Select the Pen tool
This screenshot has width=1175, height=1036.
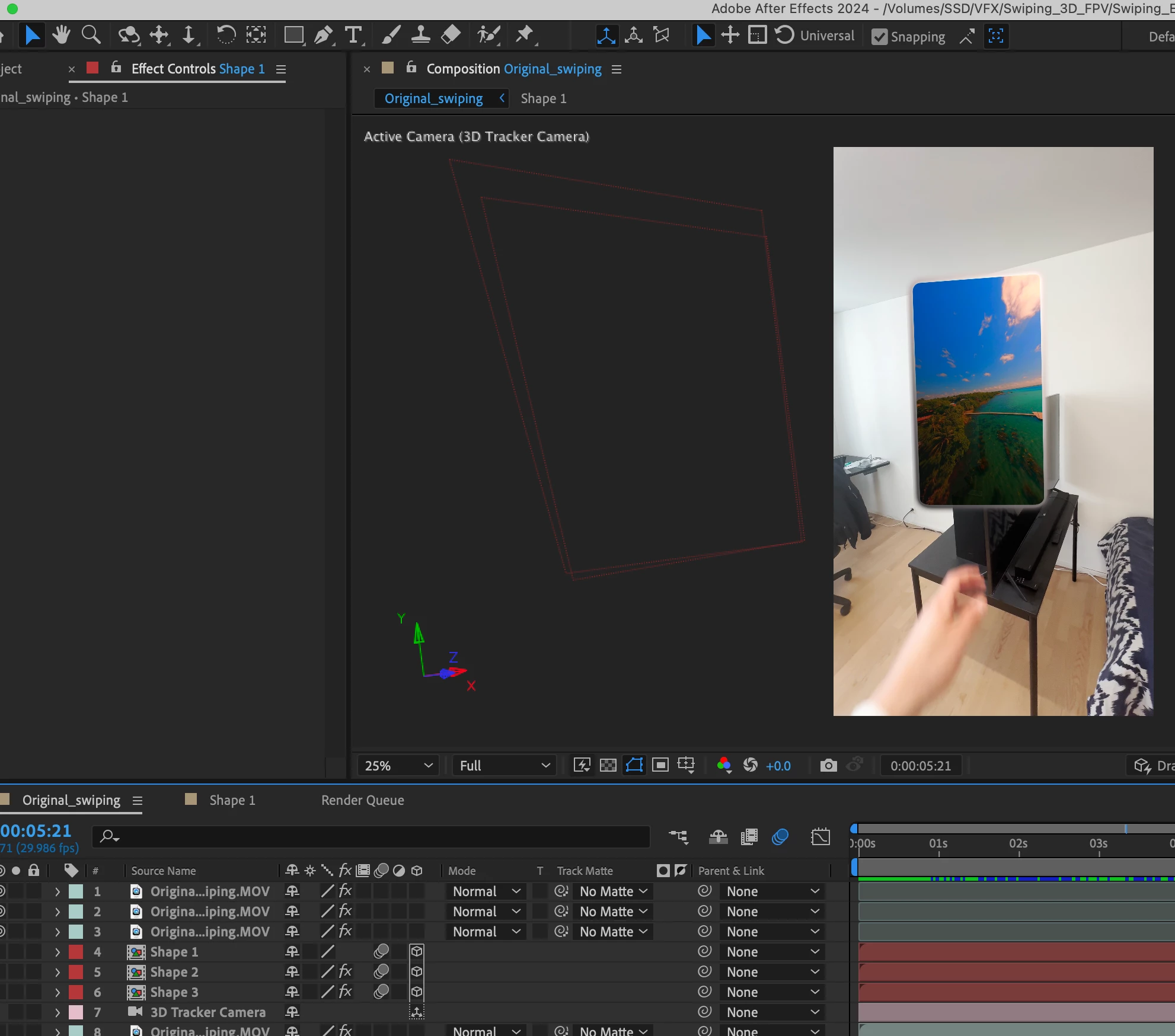point(323,36)
